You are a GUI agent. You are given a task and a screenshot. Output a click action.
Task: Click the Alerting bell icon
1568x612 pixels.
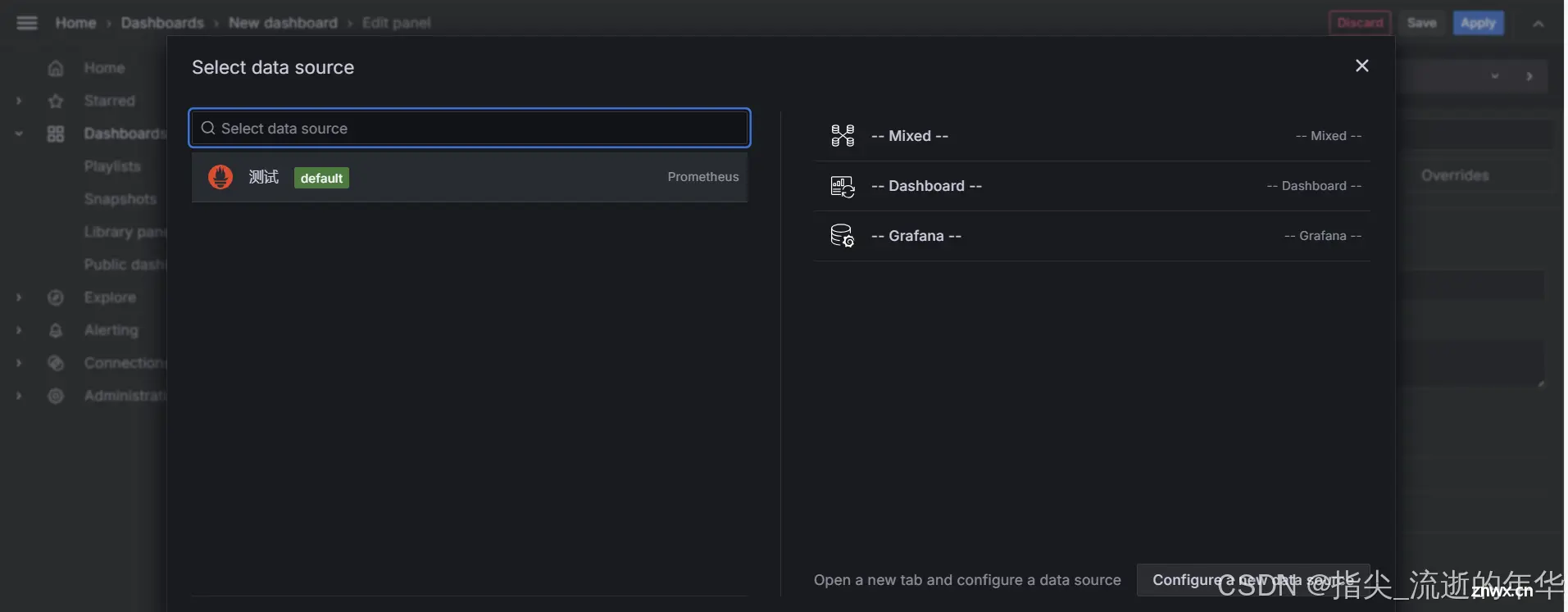tap(56, 330)
